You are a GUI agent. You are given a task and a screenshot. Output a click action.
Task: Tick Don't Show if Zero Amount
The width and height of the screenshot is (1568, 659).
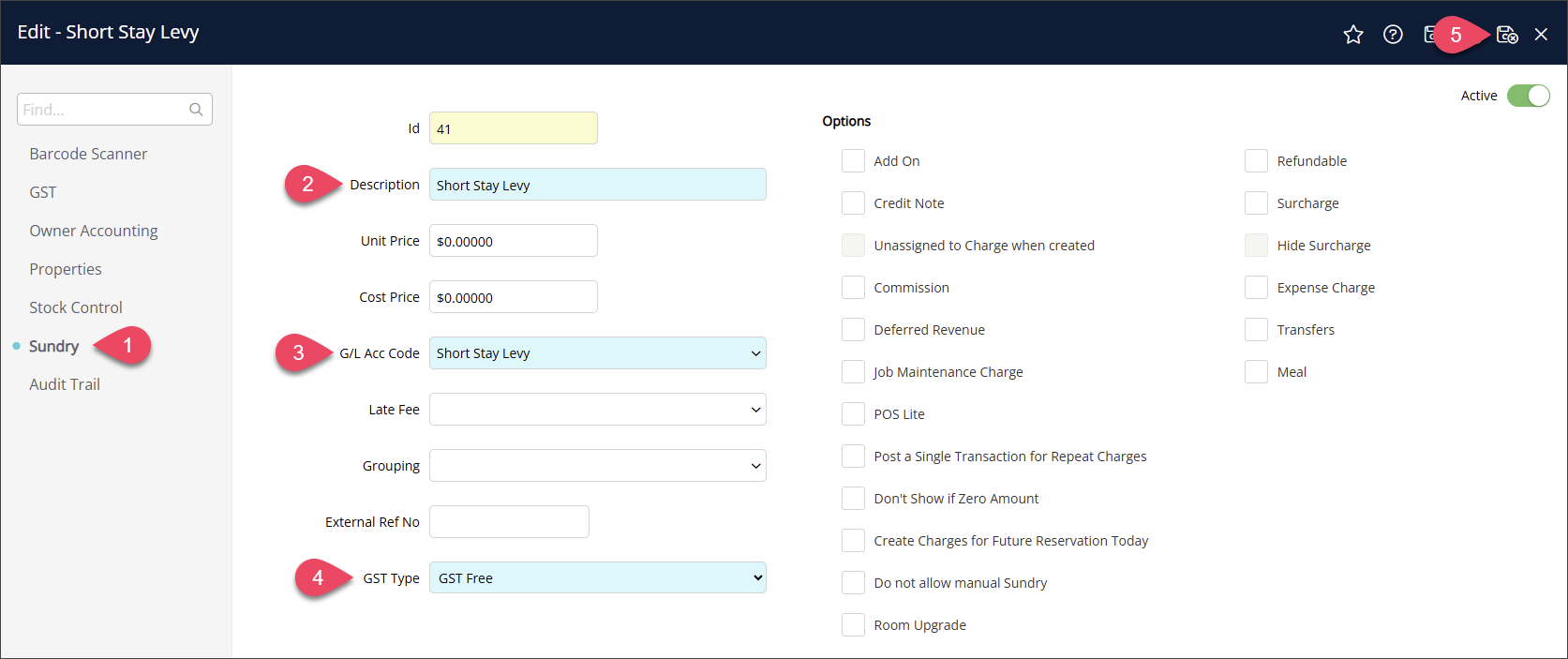tap(853, 499)
